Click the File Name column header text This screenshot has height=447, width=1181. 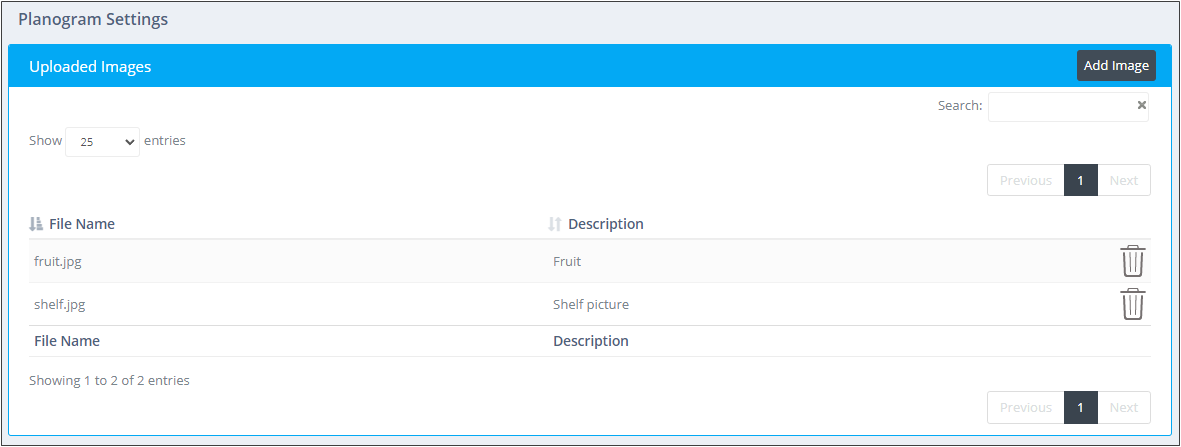(x=82, y=224)
